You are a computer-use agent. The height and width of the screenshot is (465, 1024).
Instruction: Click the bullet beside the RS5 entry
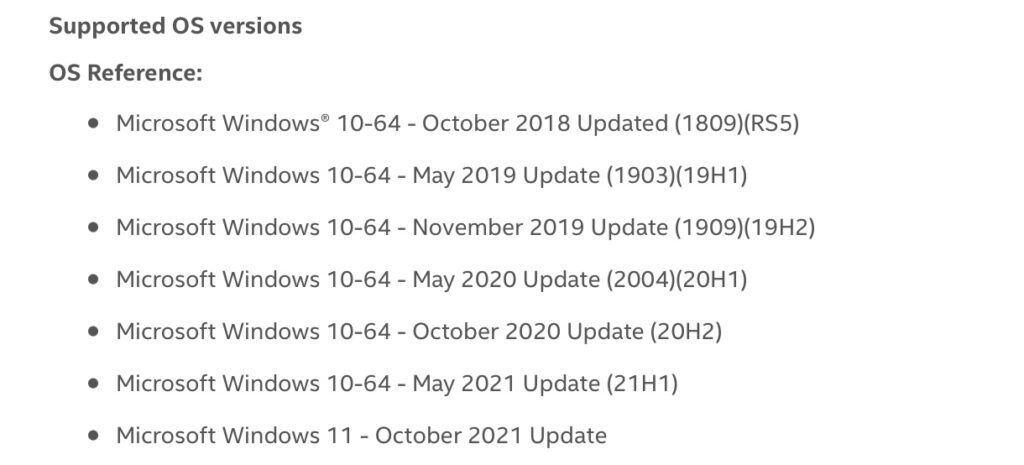coord(93,123)
